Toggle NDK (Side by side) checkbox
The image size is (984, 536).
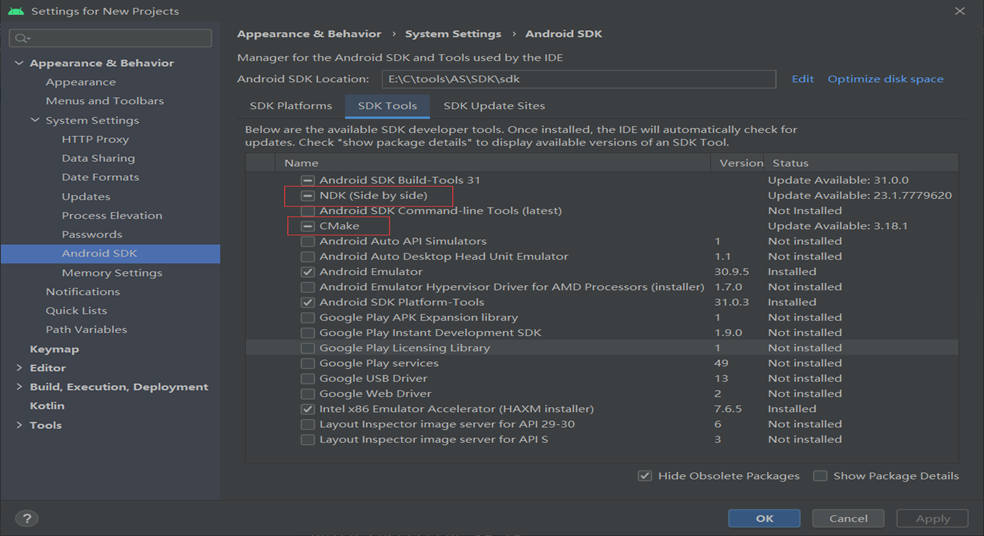(x=308, y=196)
